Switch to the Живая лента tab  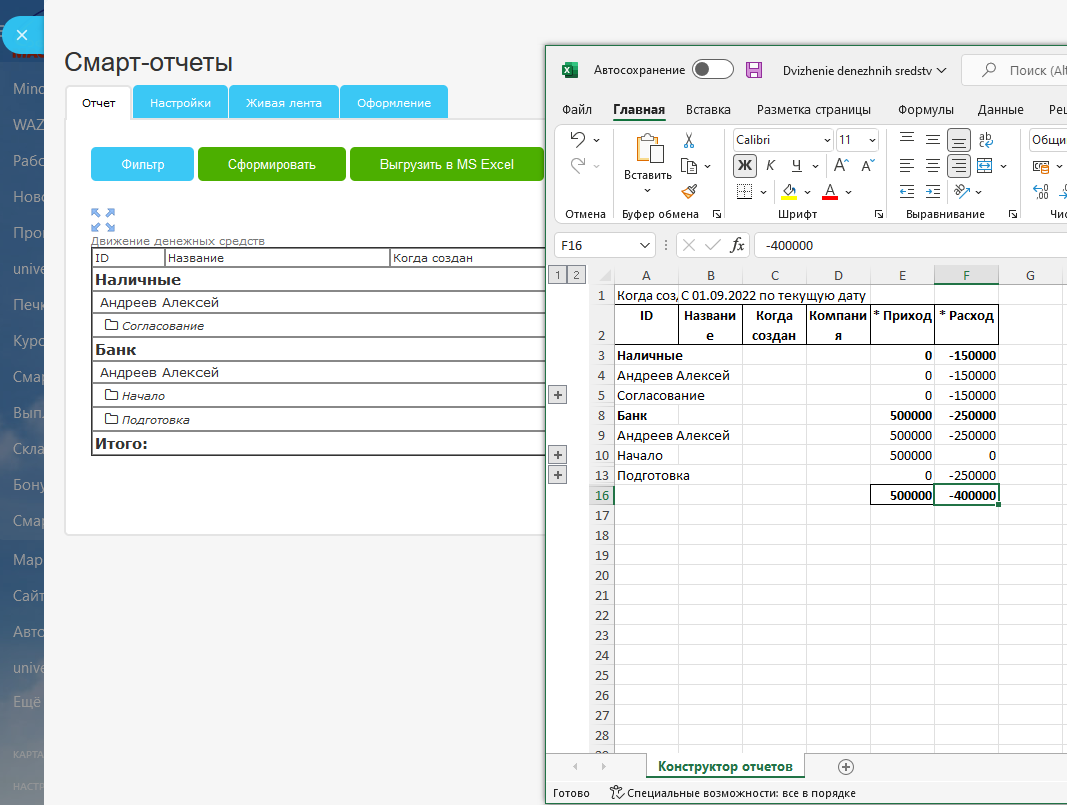point(284,103)
